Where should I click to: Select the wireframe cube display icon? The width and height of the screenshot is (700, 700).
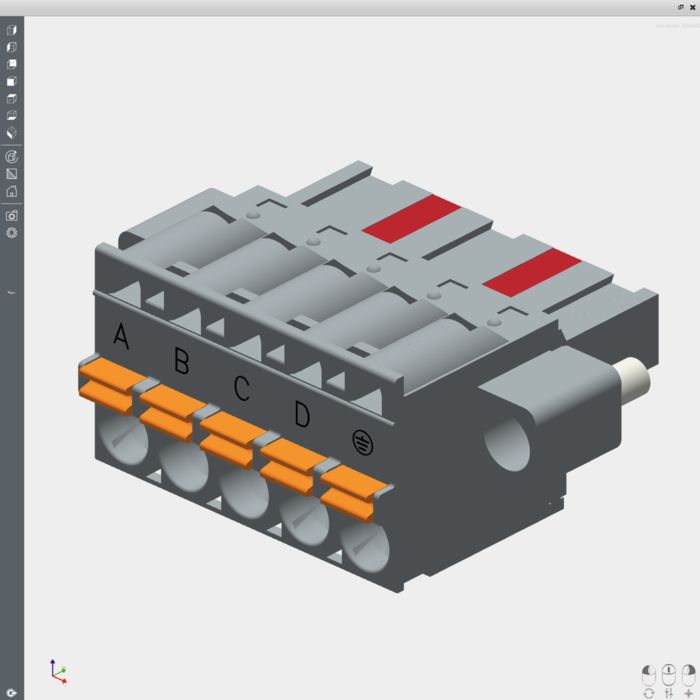point(12,99)
